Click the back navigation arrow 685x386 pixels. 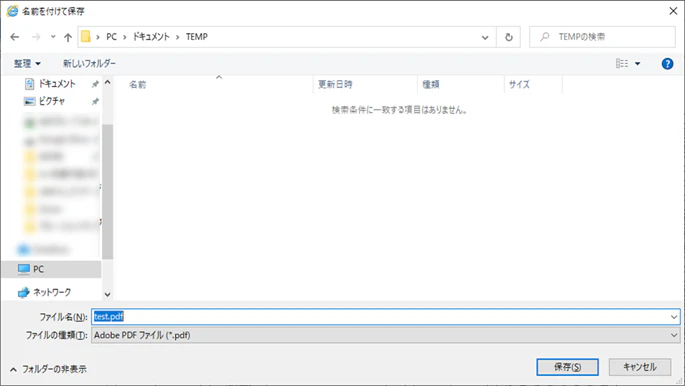pyautogui.click(x=15, y=37)
